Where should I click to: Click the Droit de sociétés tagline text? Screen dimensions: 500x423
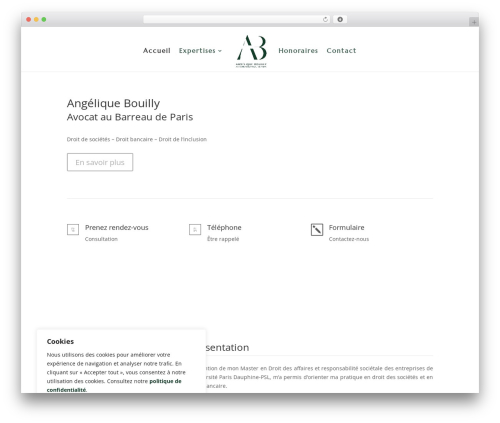coord(137,139)
